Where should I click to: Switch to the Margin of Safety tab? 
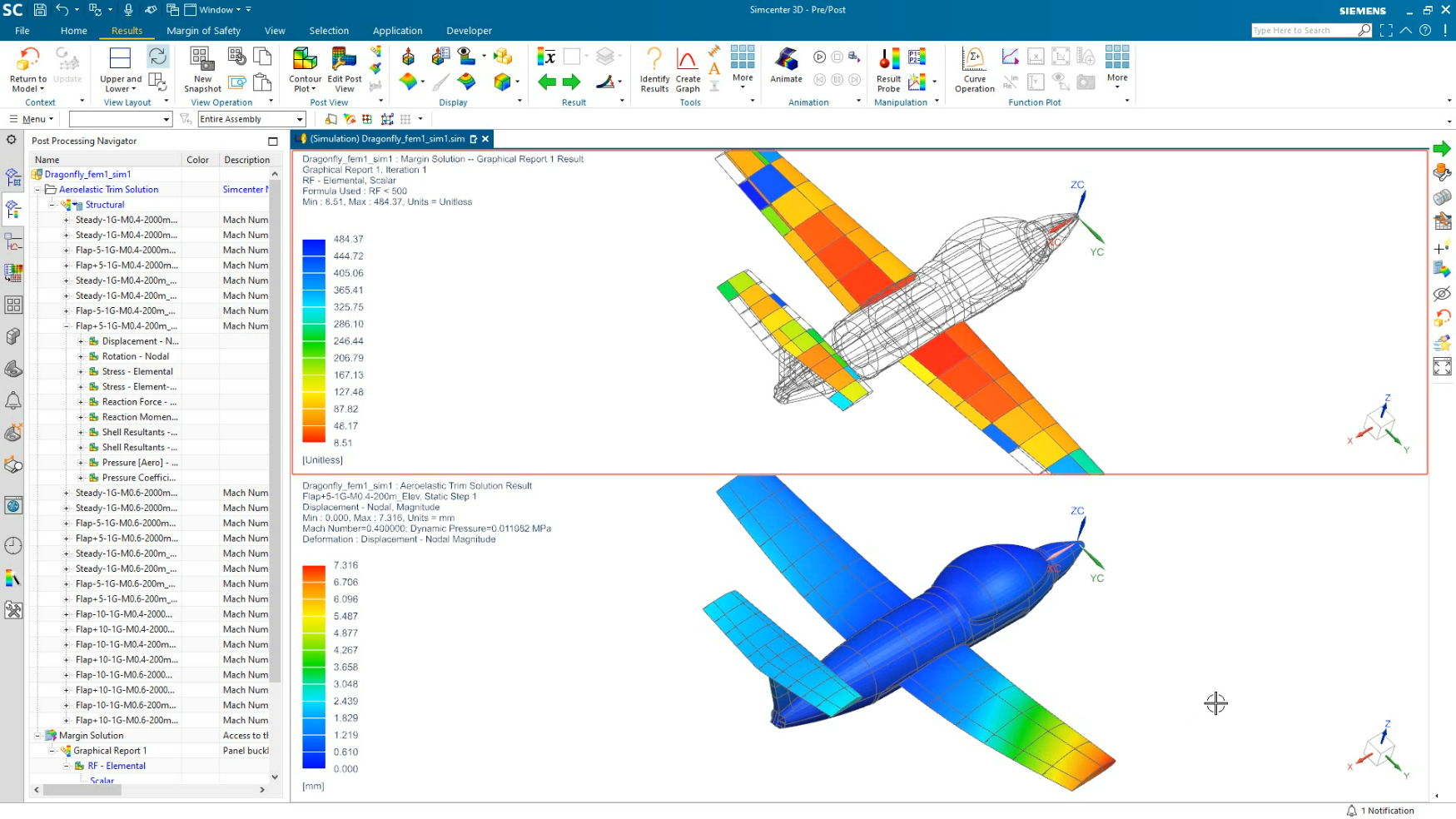203,31
